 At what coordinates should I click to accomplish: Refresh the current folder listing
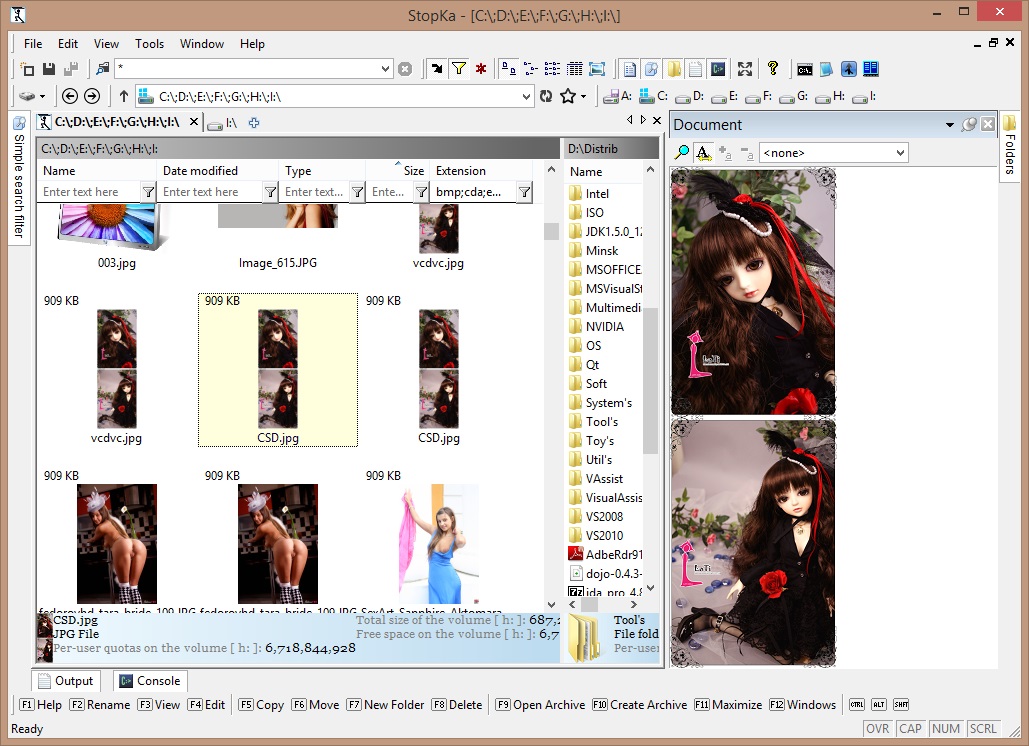[546, 96]
